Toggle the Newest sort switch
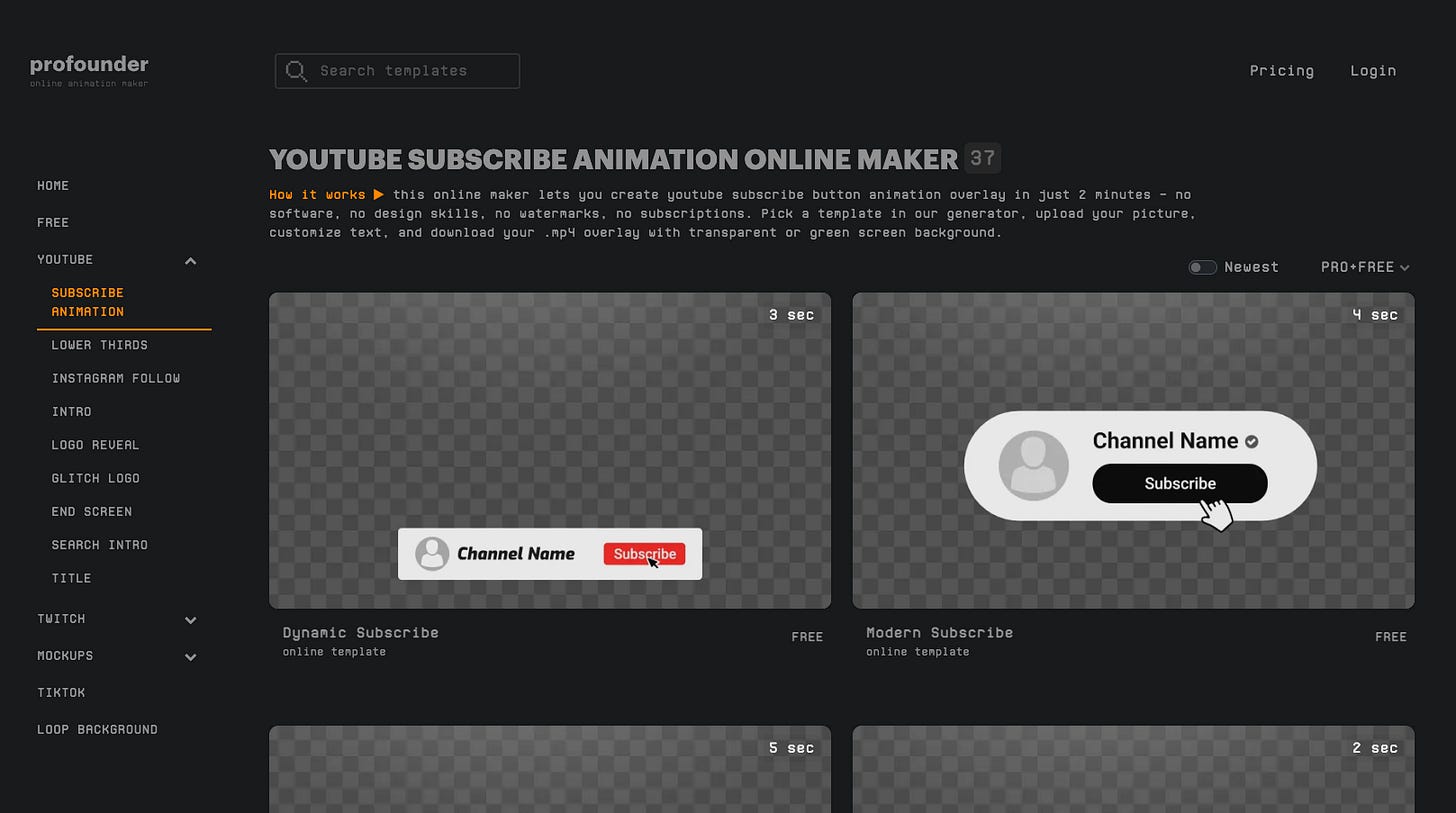 coord(1202,267)
